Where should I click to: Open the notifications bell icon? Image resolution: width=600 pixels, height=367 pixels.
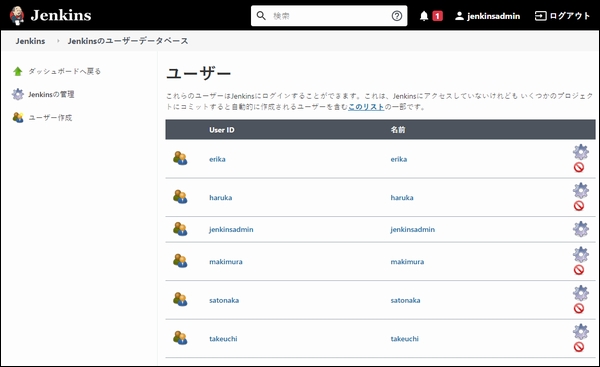(424, 16)
